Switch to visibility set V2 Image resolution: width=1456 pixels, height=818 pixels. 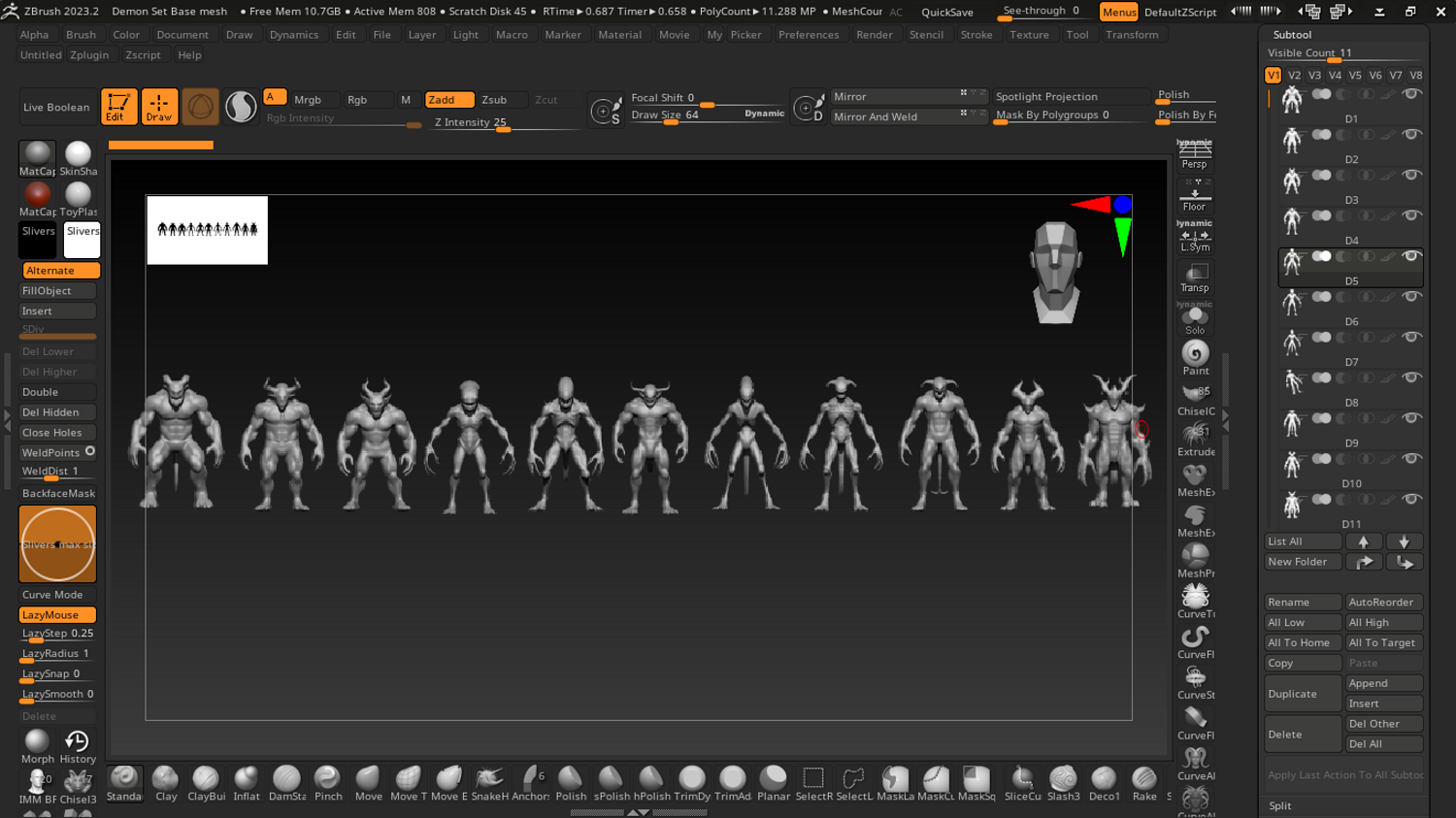point(1294,75)
